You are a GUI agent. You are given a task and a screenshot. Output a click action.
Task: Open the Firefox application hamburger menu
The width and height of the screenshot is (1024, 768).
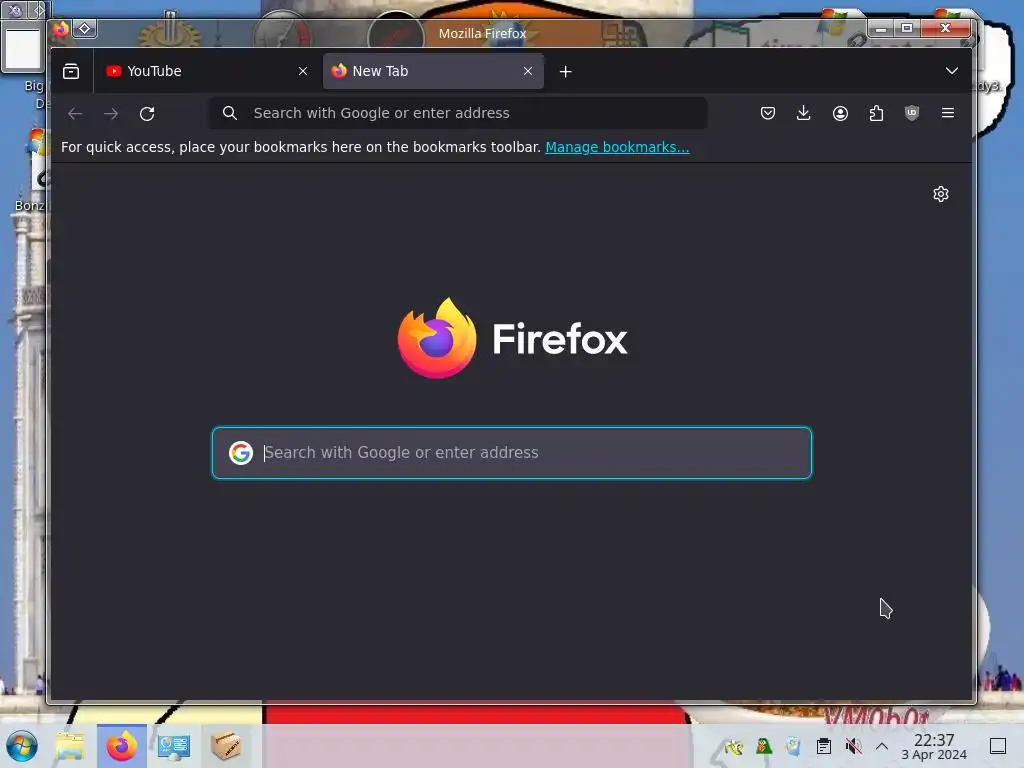(x=948, y=113)
